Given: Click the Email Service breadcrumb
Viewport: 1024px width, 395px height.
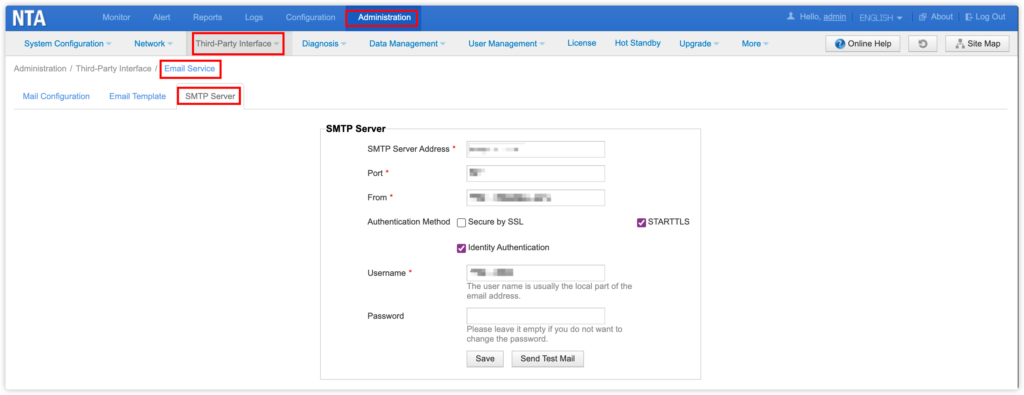Looking at the screenshot, I should (189, 69).
